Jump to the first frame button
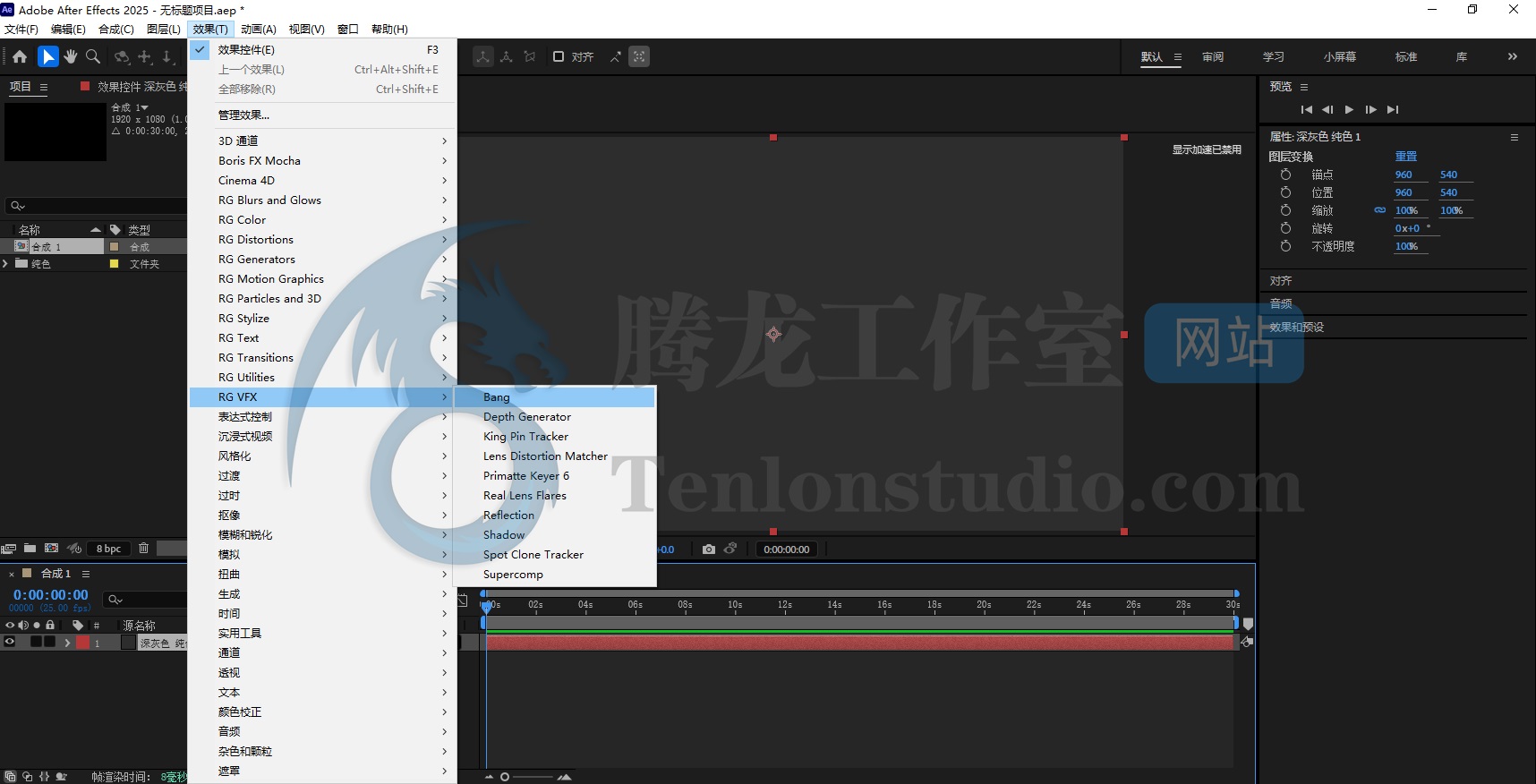This screenshot has height=784, width=1536. click(1306, 110)
